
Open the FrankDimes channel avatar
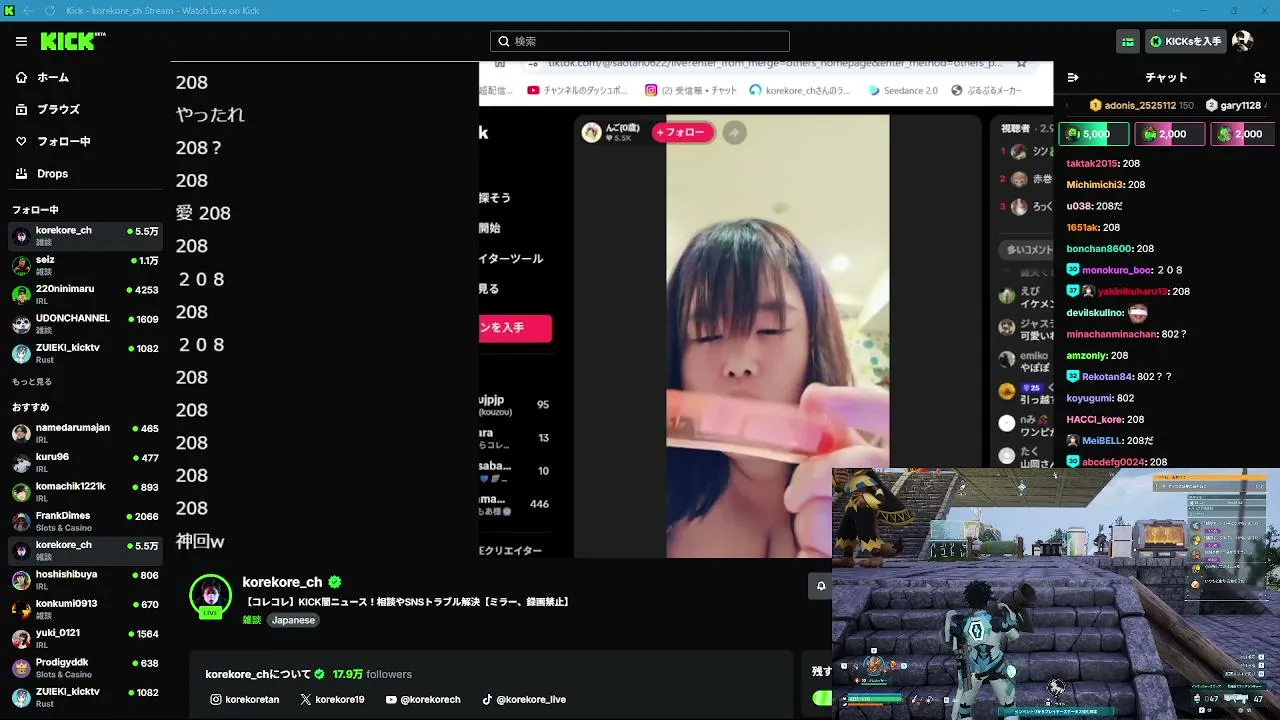21,521
